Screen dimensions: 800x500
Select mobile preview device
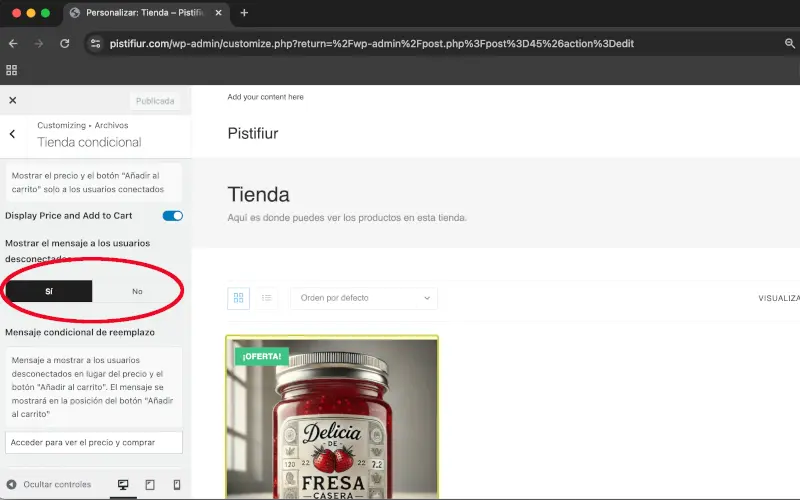[x=177, y=485]
